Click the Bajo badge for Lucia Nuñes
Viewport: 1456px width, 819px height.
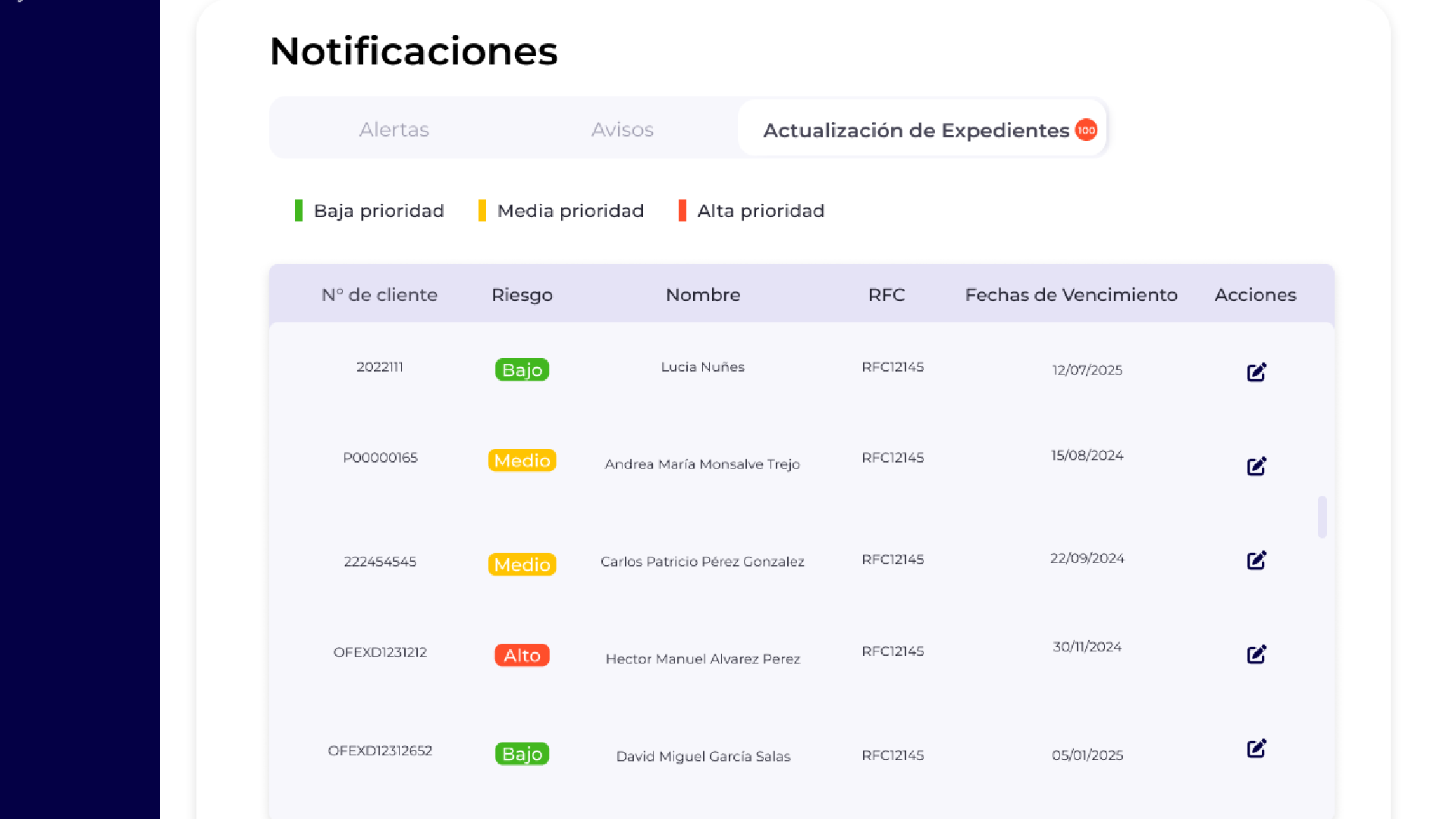pyautogui.click(x=522, y=370)
